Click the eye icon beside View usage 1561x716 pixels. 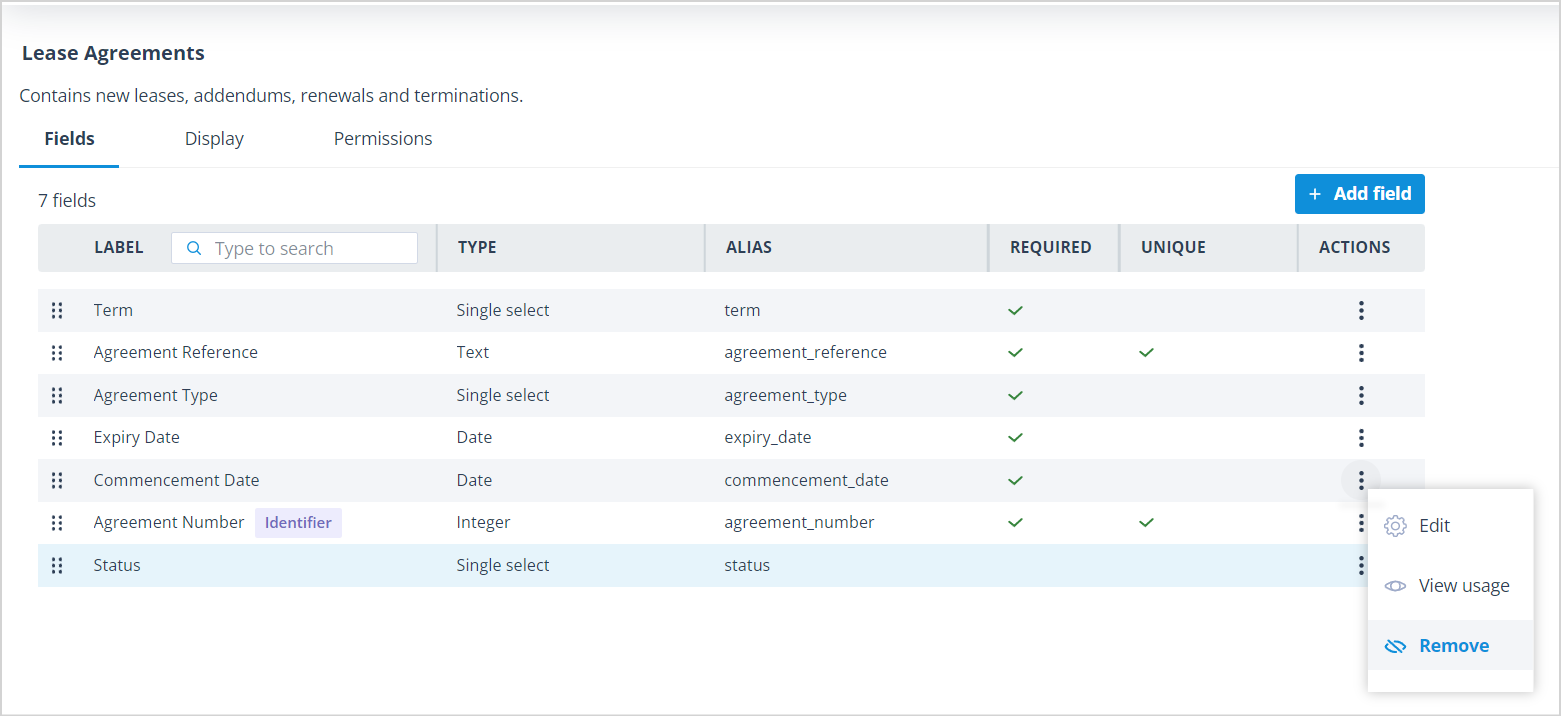click(1395, 586)
